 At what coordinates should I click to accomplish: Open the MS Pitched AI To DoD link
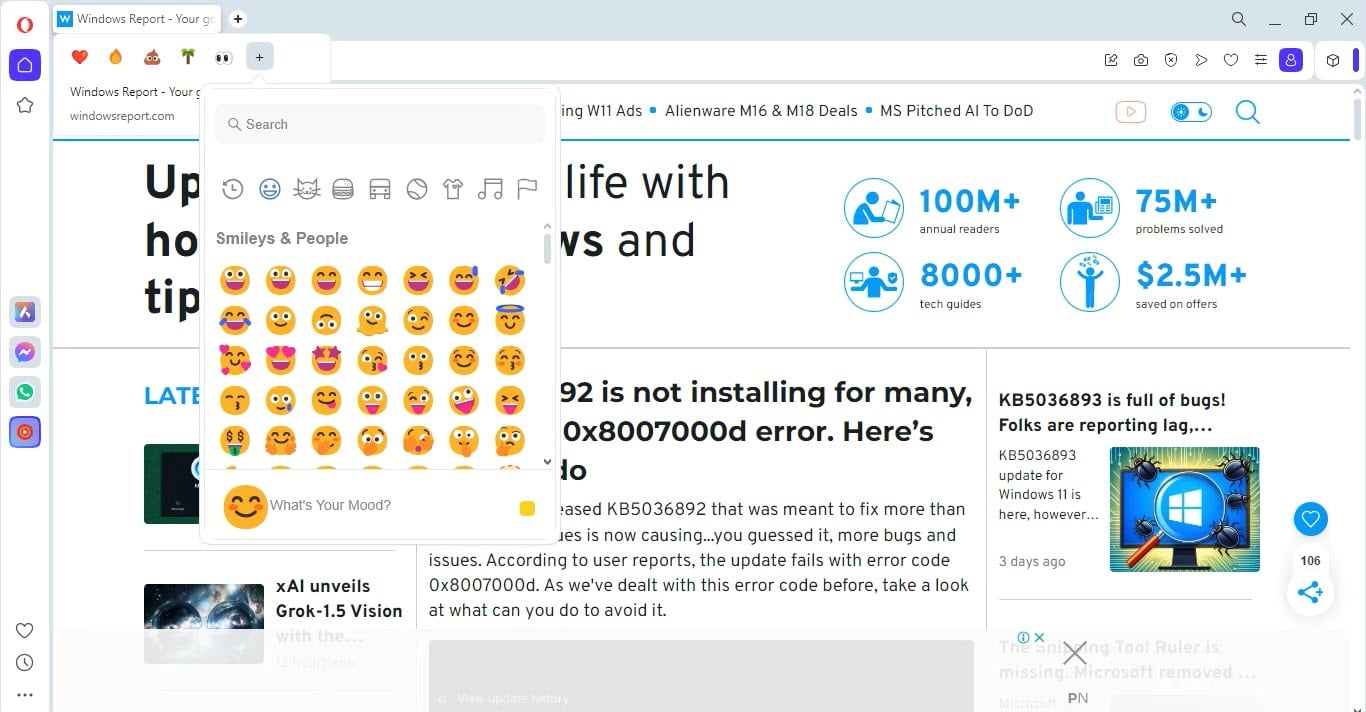[x=956, y=111]
